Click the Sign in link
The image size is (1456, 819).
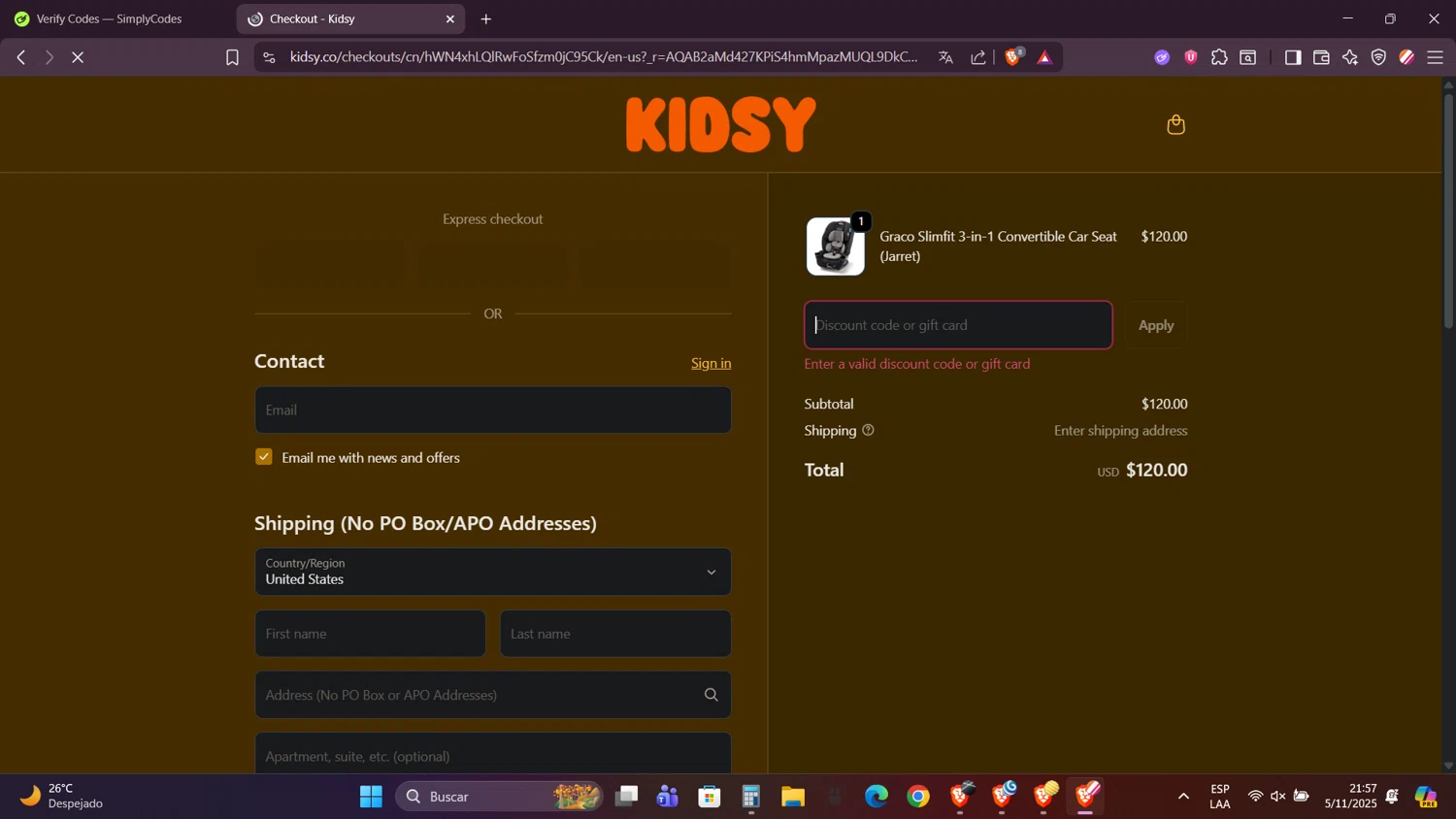711,363
